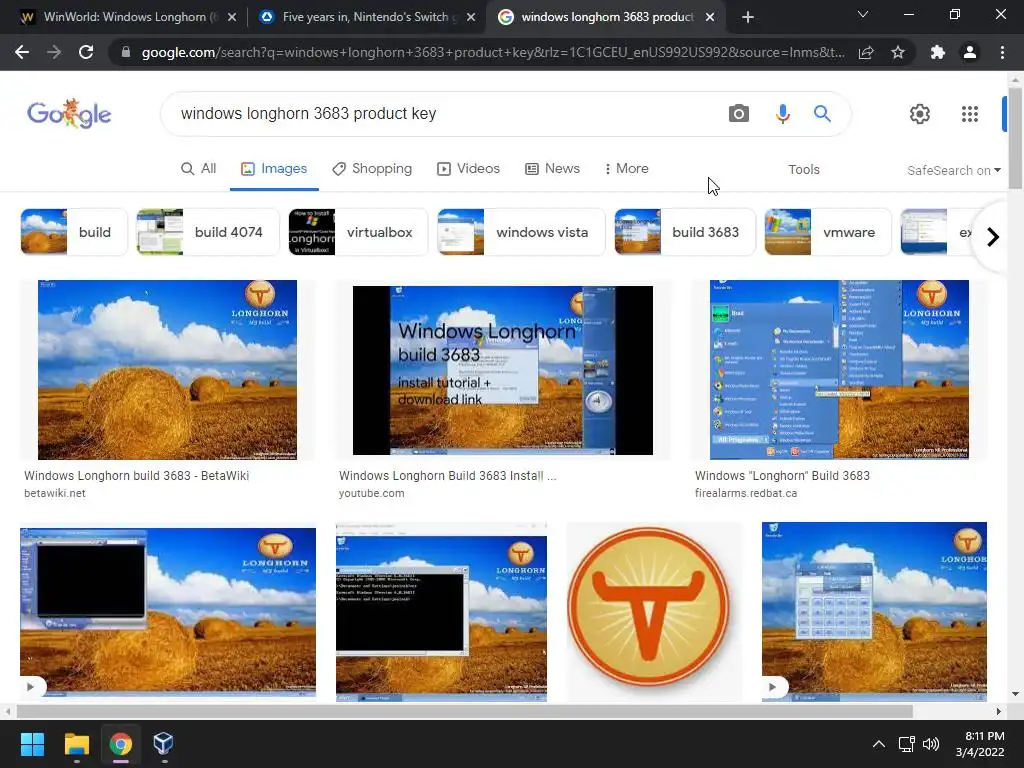
Task: Click the Google doodle logo
Action: [x=69, y=114]
